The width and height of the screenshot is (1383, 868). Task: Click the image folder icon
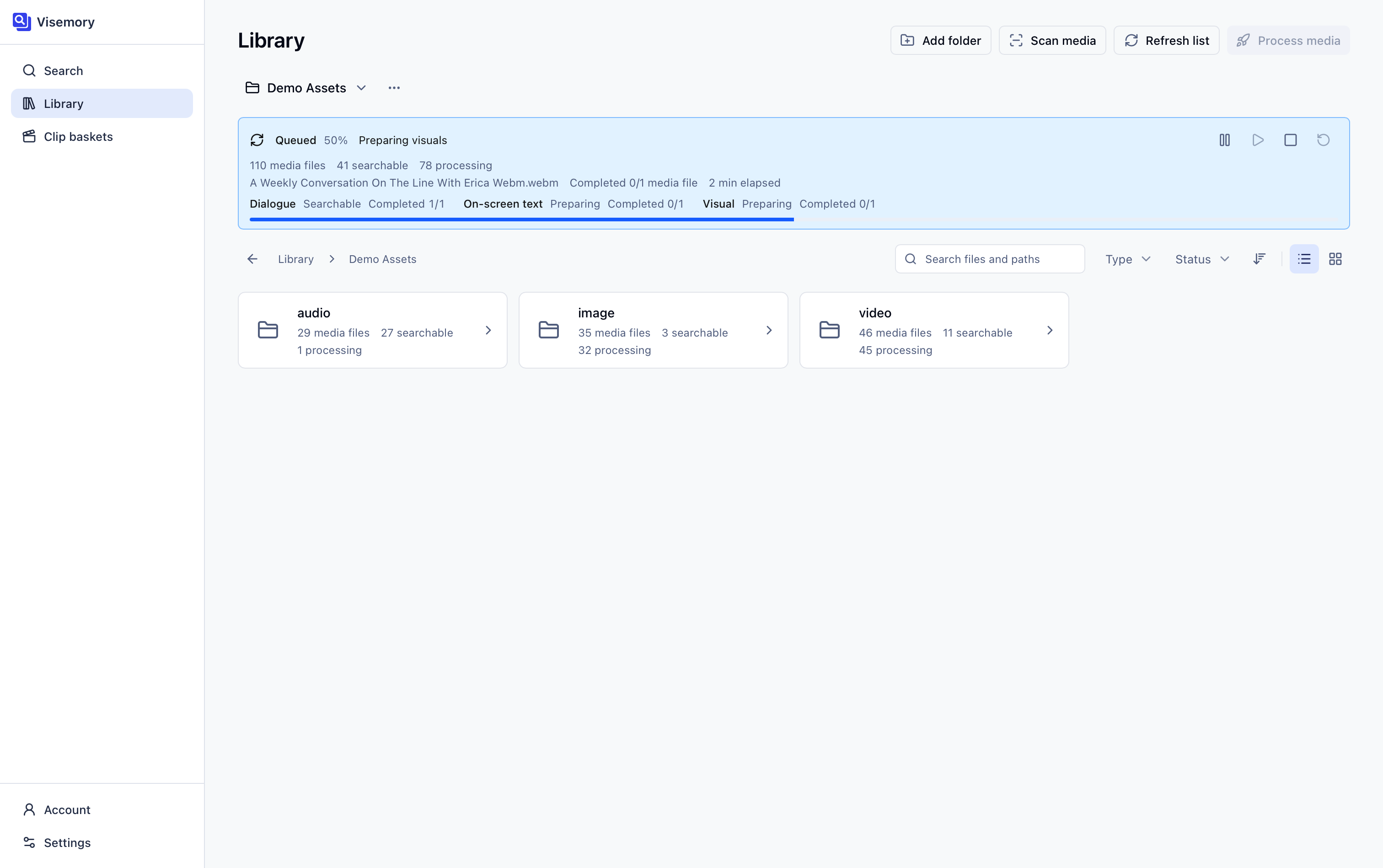tap(548, 330)
